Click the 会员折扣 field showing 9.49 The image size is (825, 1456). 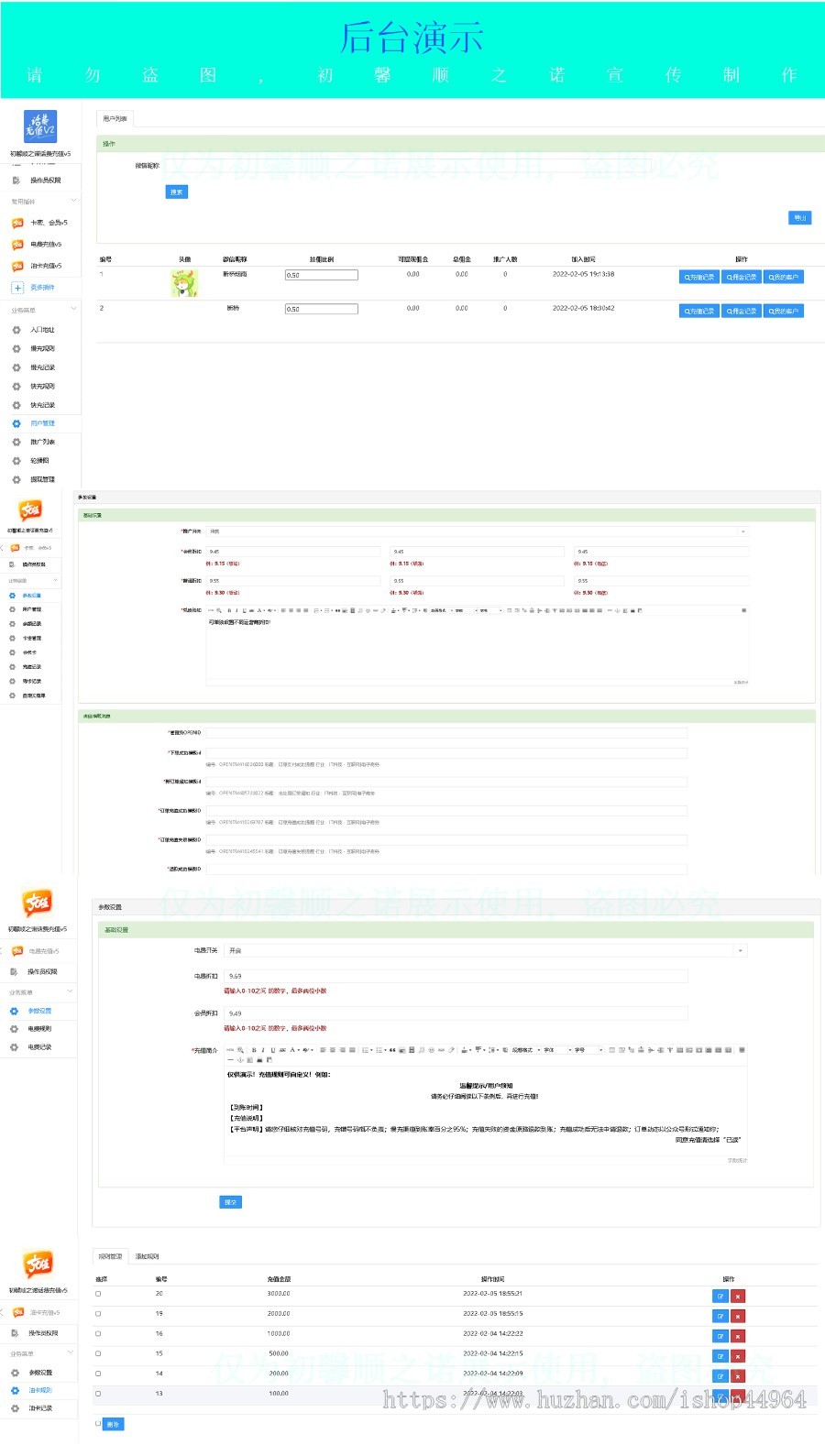coord(456,1013)
